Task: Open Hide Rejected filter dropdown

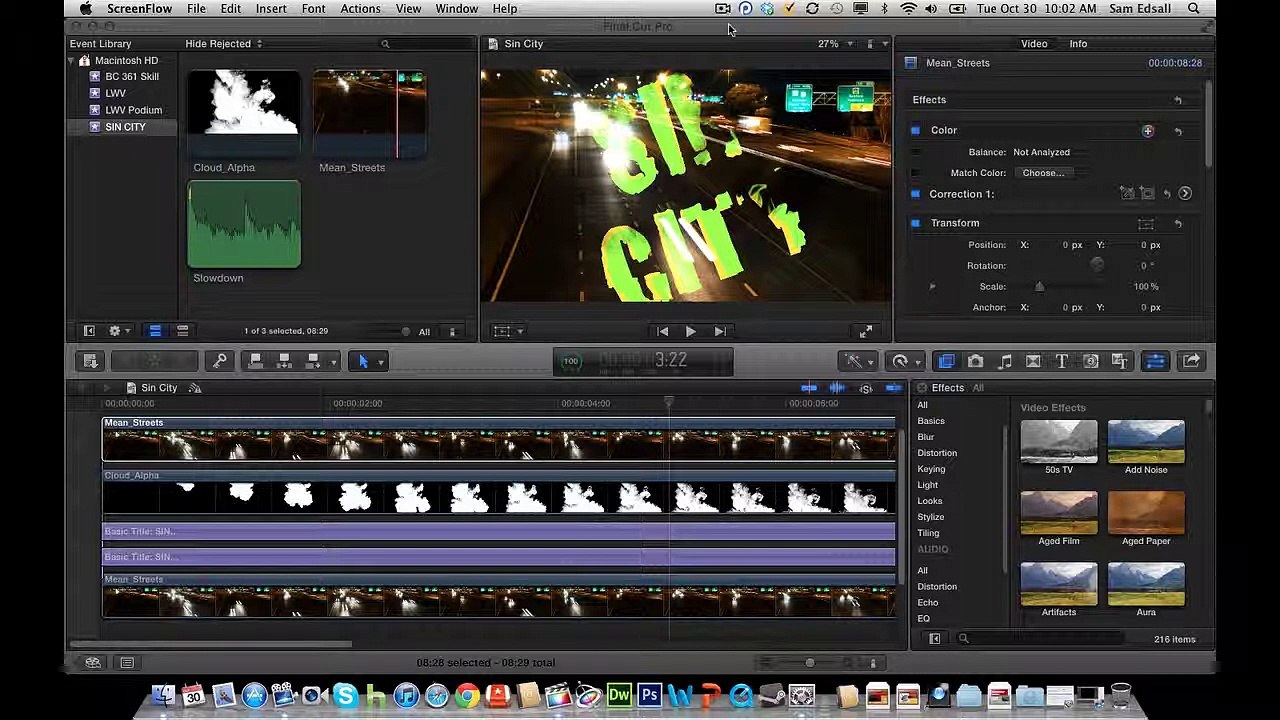Action: pos(223,44)
